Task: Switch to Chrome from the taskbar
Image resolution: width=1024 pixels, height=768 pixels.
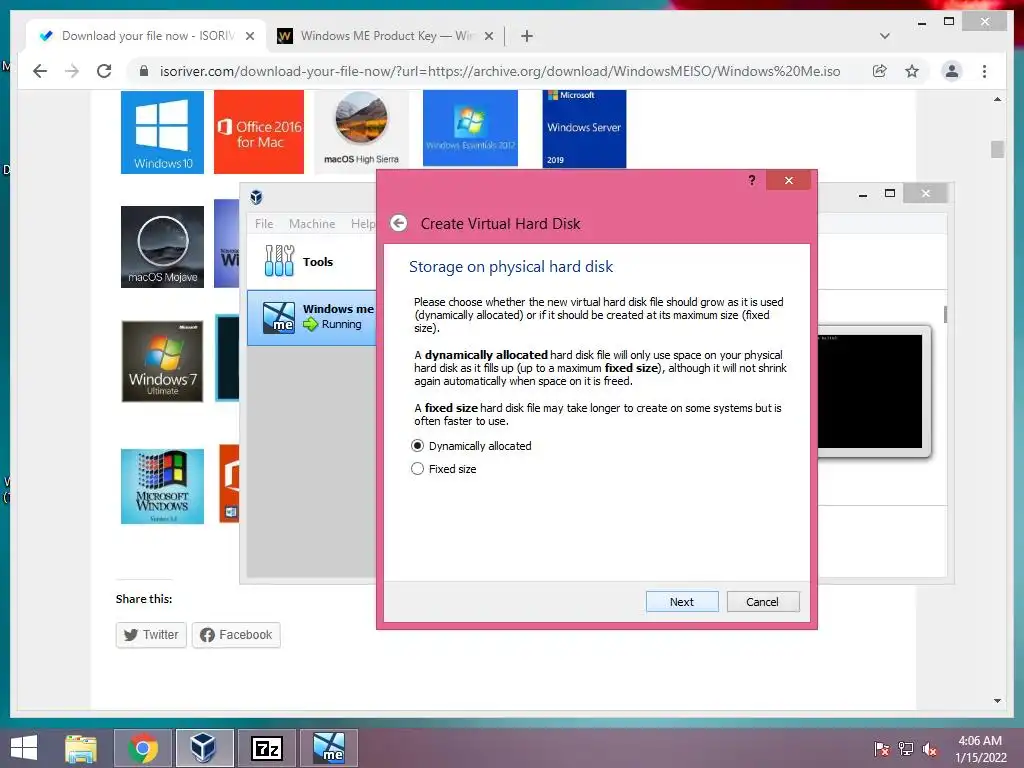Action: (143, 748)
